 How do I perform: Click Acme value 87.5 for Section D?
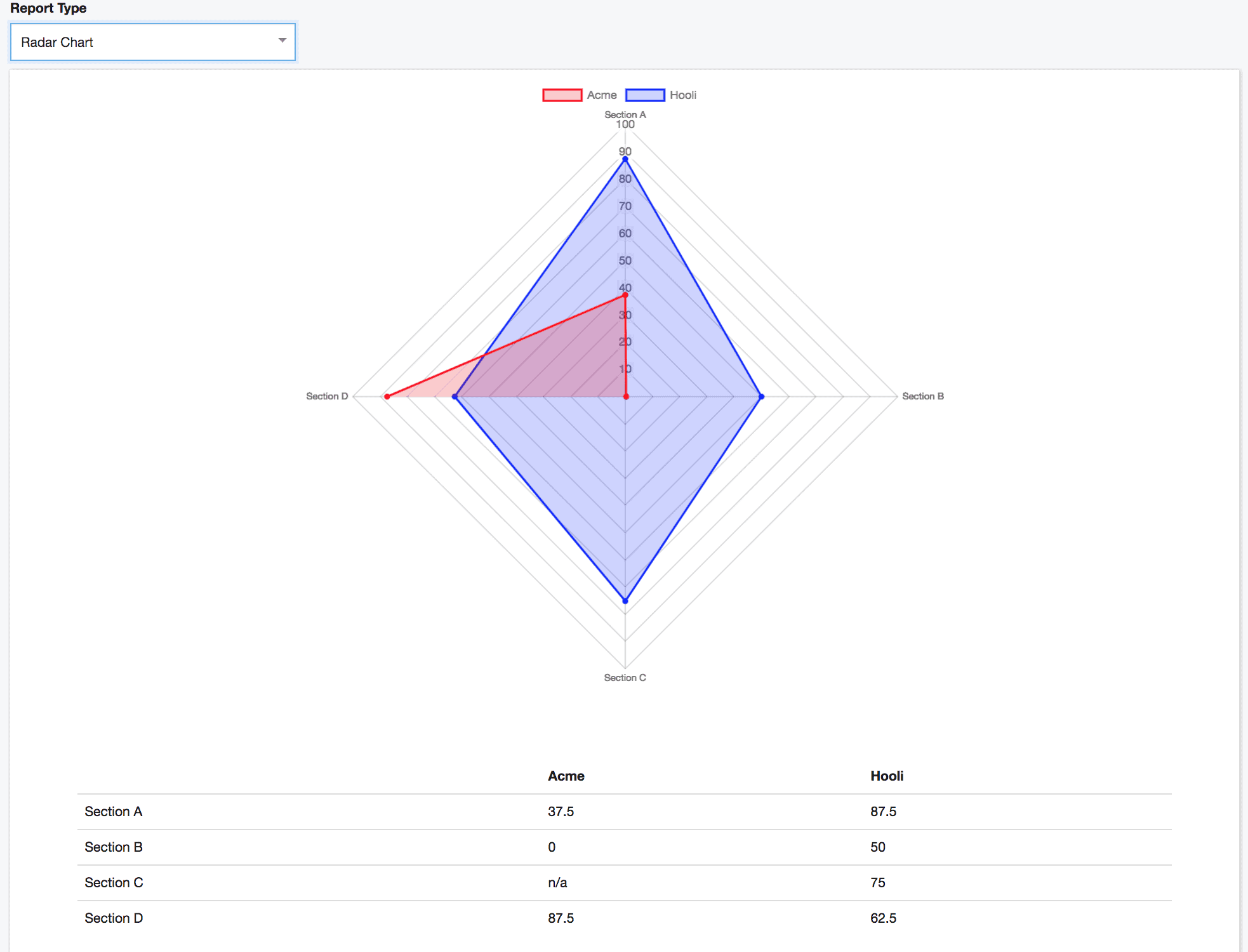561,918
